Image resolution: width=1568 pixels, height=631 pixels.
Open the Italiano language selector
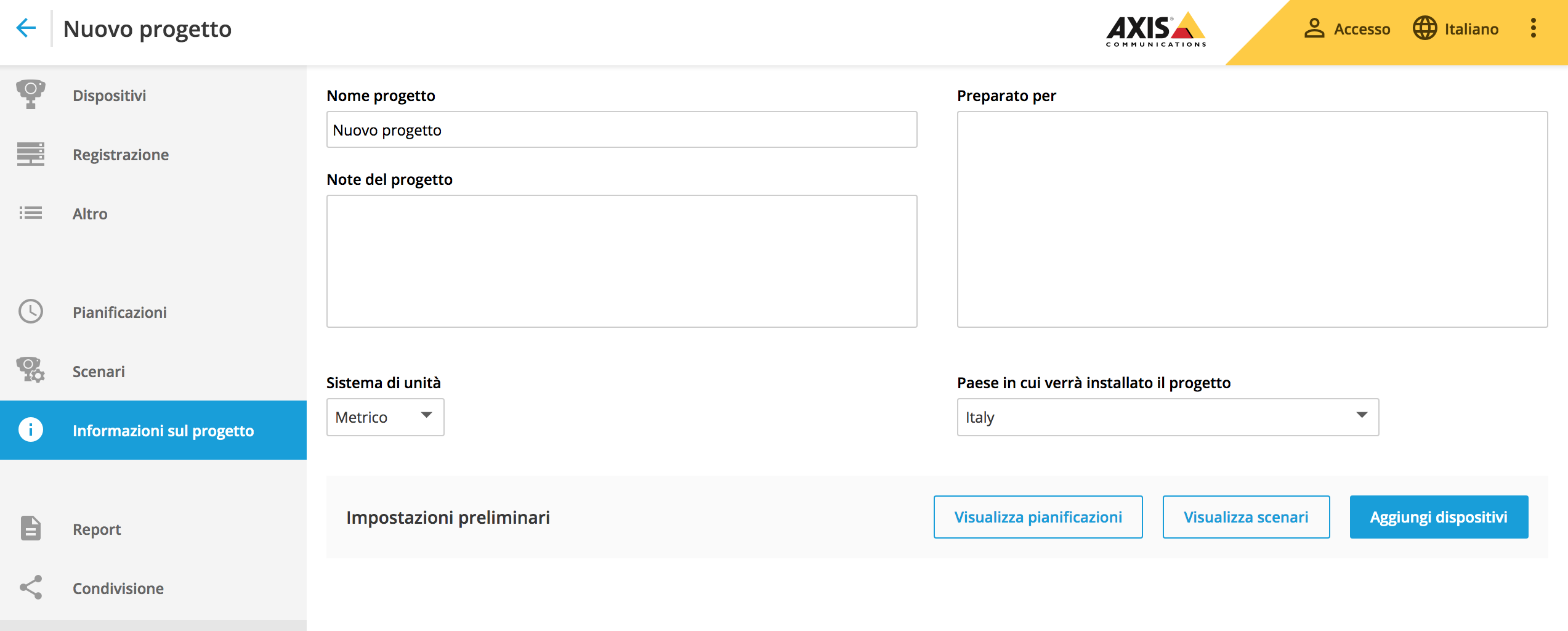1456,29
